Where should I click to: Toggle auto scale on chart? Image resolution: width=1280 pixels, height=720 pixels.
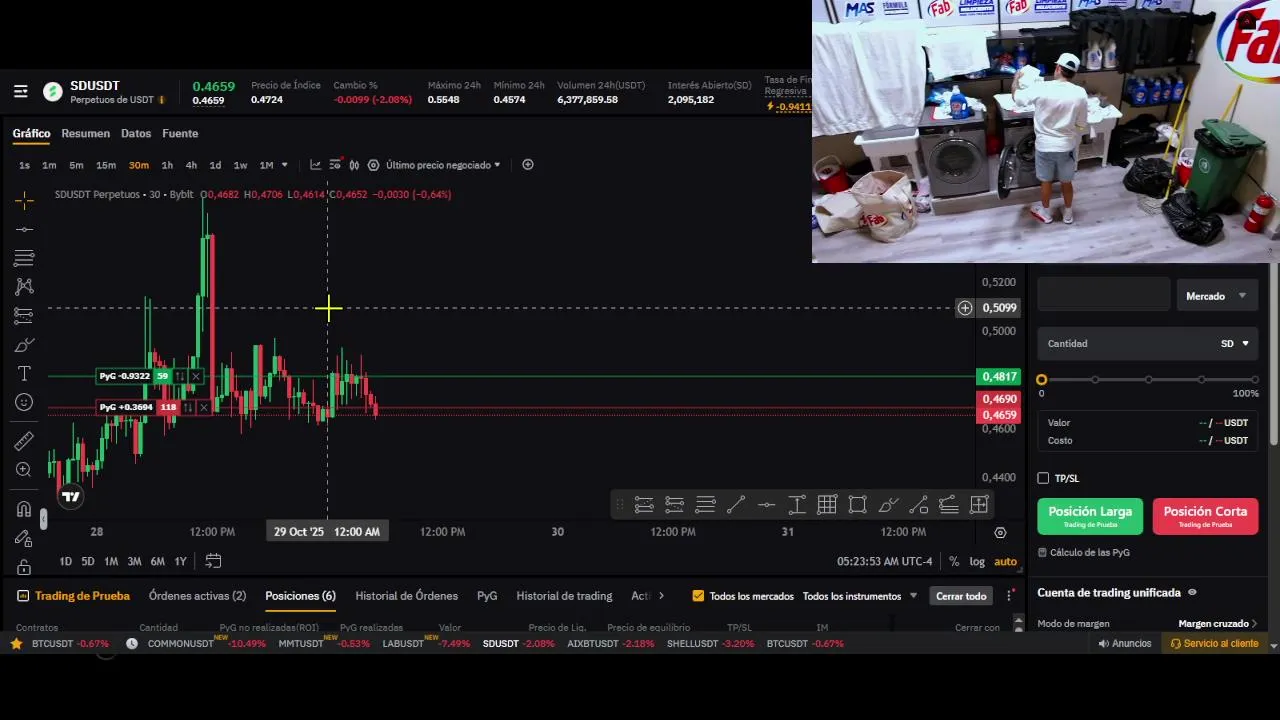click(x=1005, y=561)
